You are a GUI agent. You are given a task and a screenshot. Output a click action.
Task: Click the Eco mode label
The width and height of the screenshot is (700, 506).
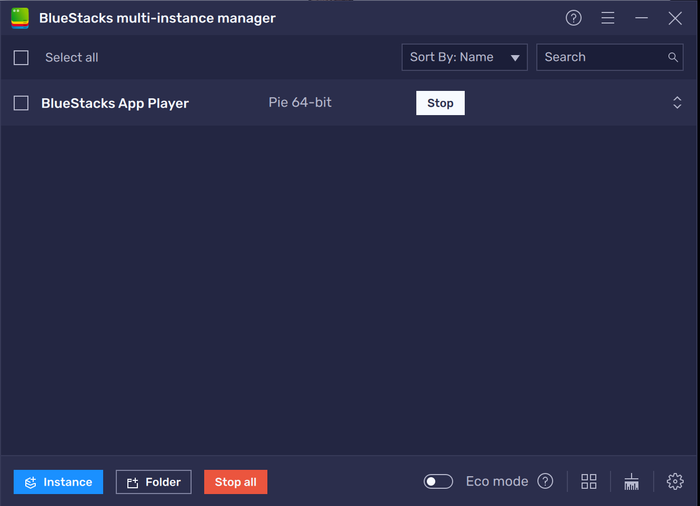pos(497,481)
